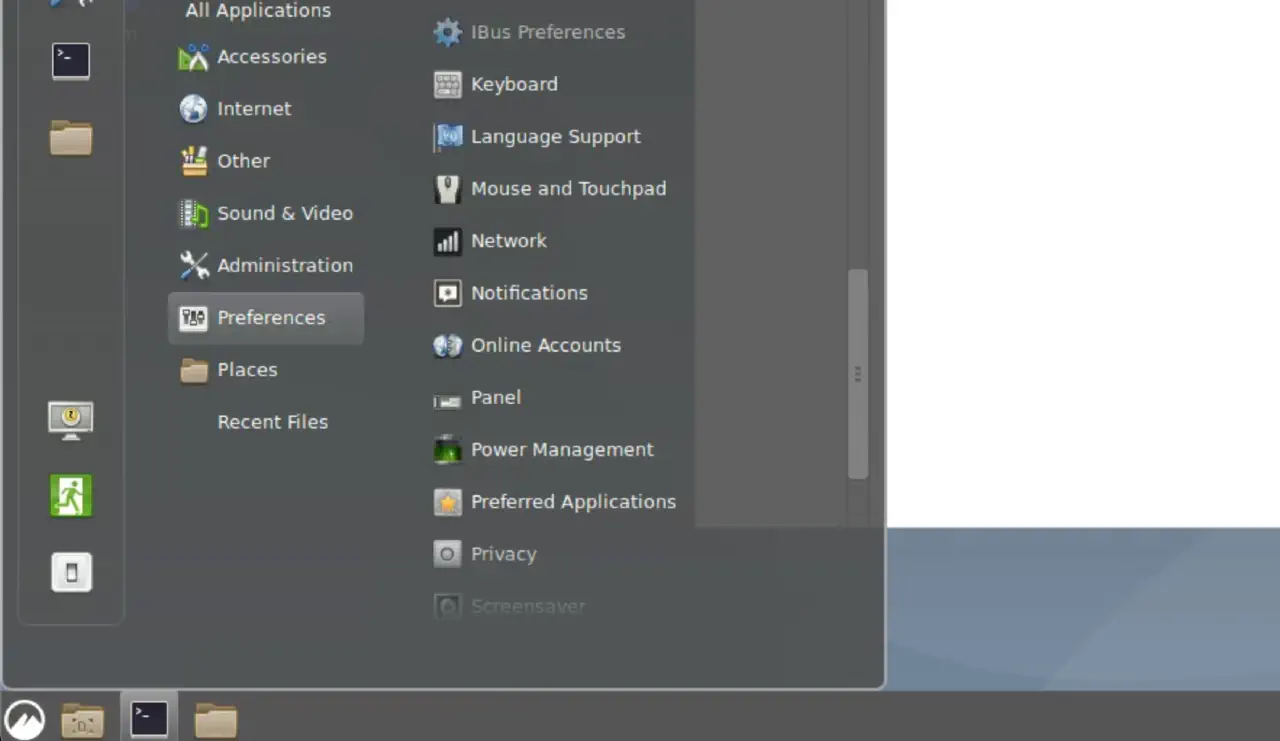Viewport: 1280px width, 741px height.
Task: Select the Accessories category
Action: [x=271, y=57]
